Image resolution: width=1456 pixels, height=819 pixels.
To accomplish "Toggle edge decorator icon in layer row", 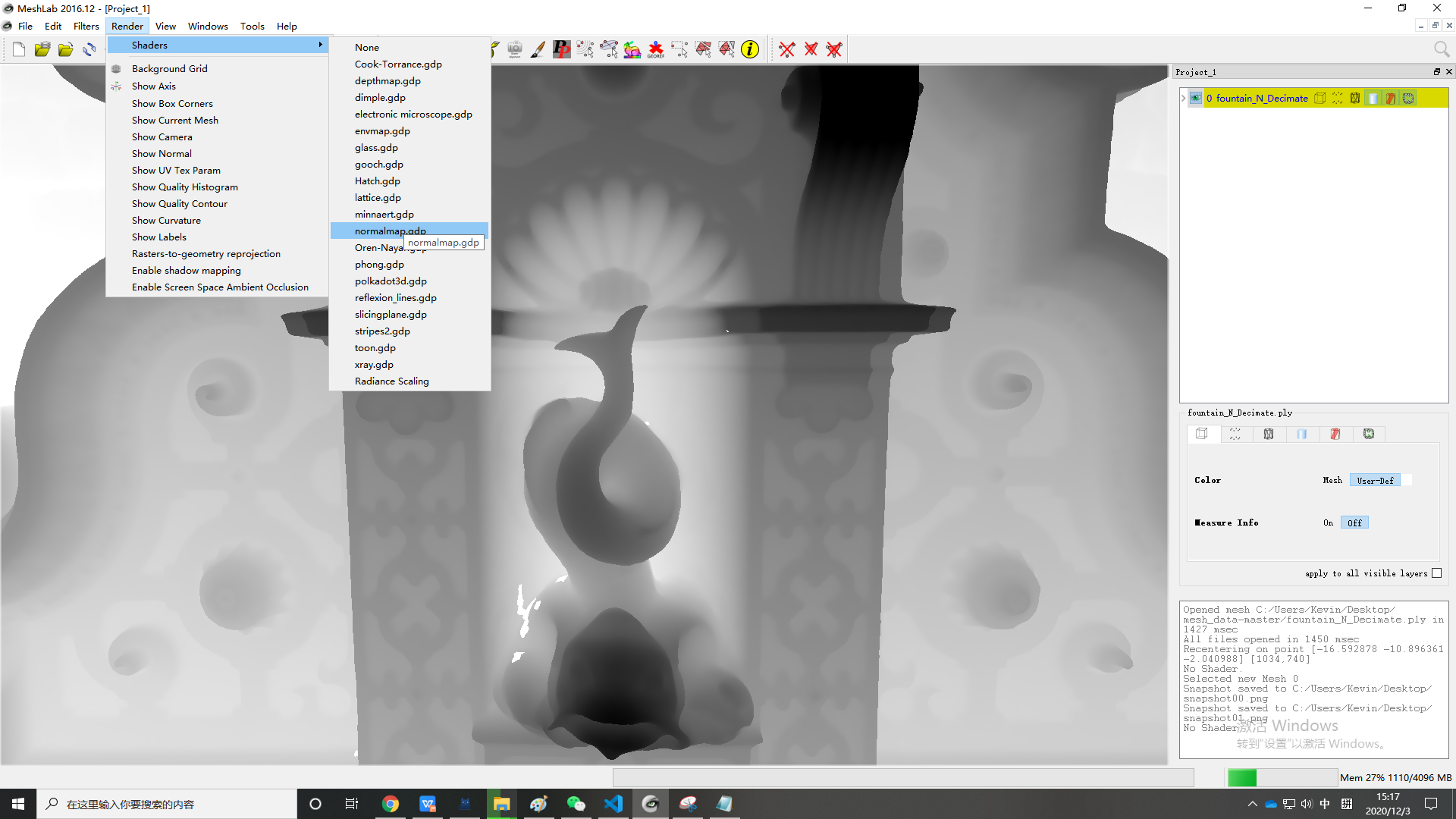I will [x=1408, y=99].
